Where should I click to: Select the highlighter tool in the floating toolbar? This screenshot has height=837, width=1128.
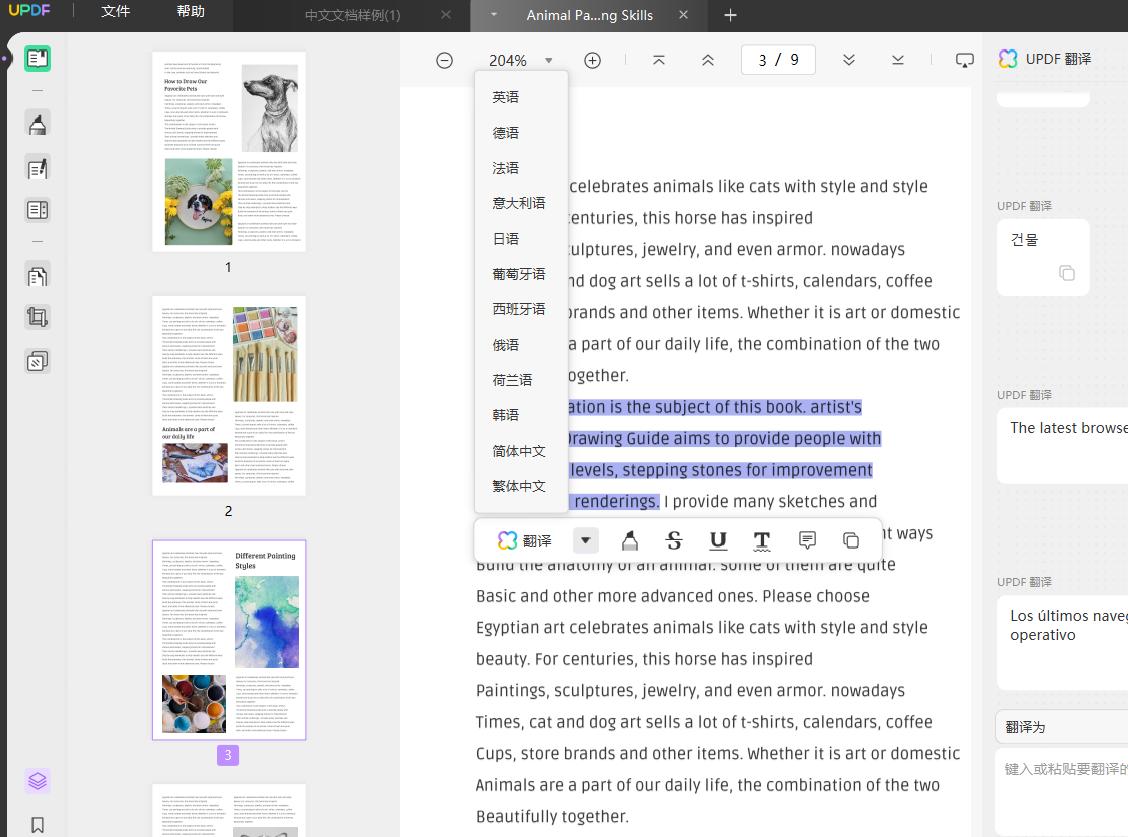(629, 541)
